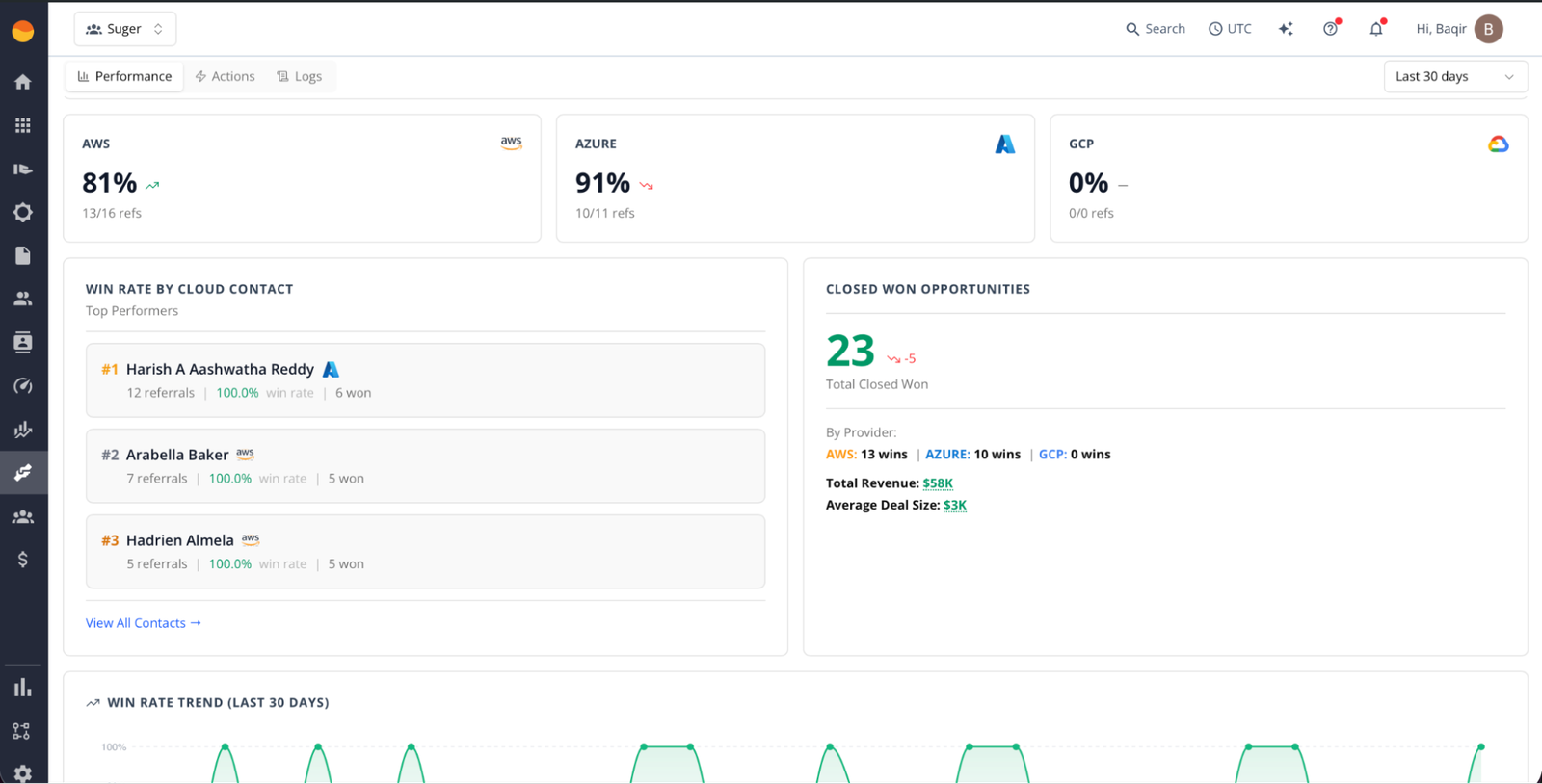Click the last point on win rate trend

pos(1481,746)
